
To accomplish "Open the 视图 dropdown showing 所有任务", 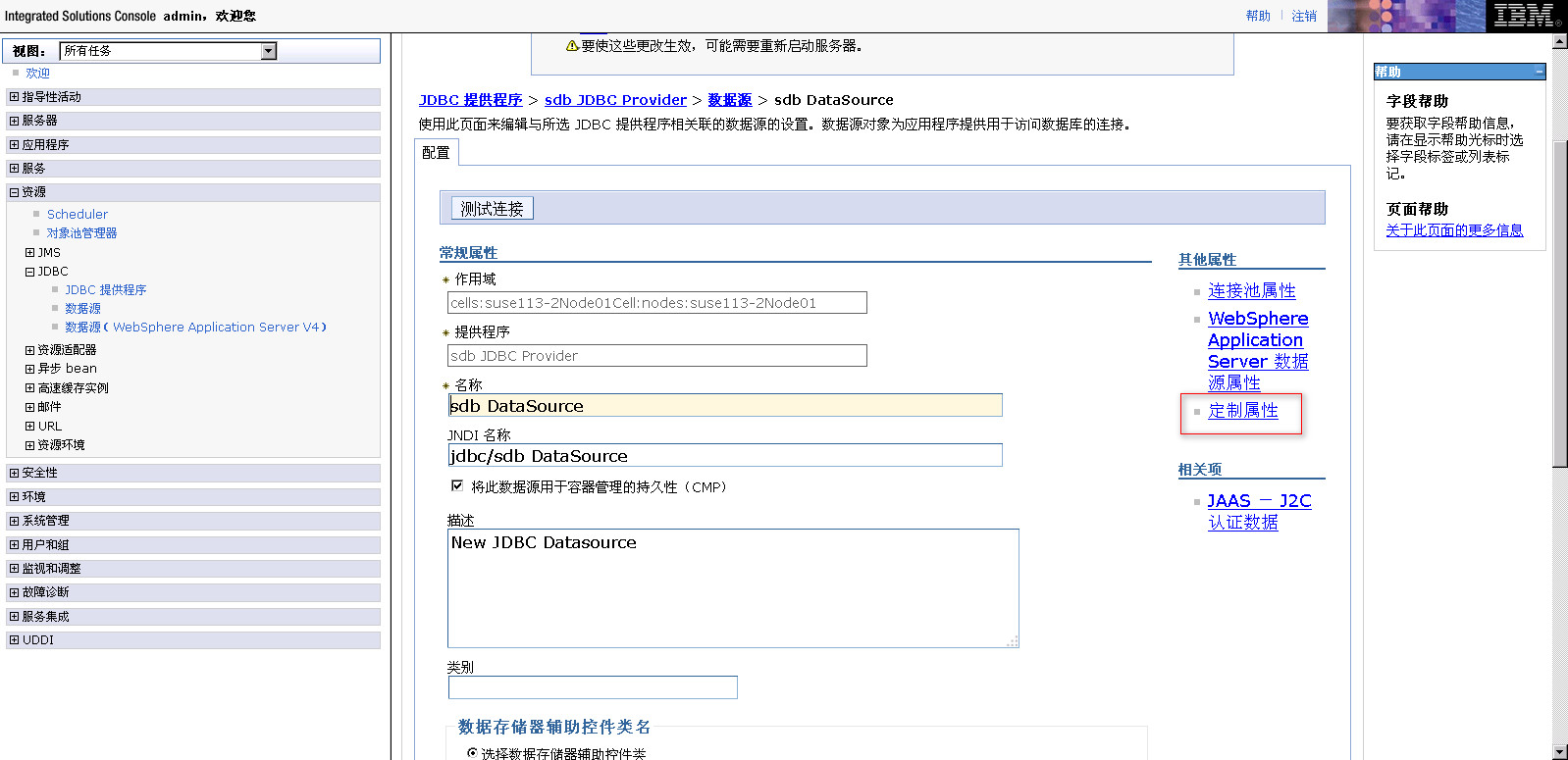I will click(x=268, y=51).
